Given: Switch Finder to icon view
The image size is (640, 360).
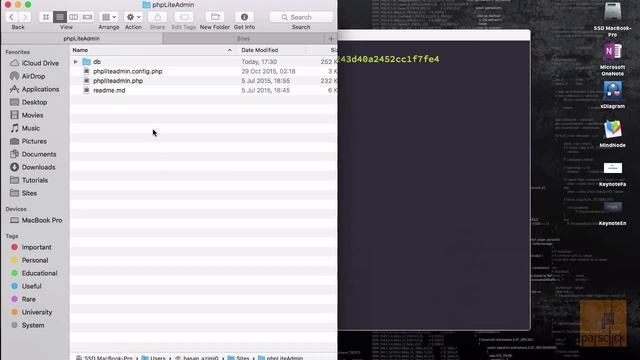Looking at the screenshot, I should (46, 17).
